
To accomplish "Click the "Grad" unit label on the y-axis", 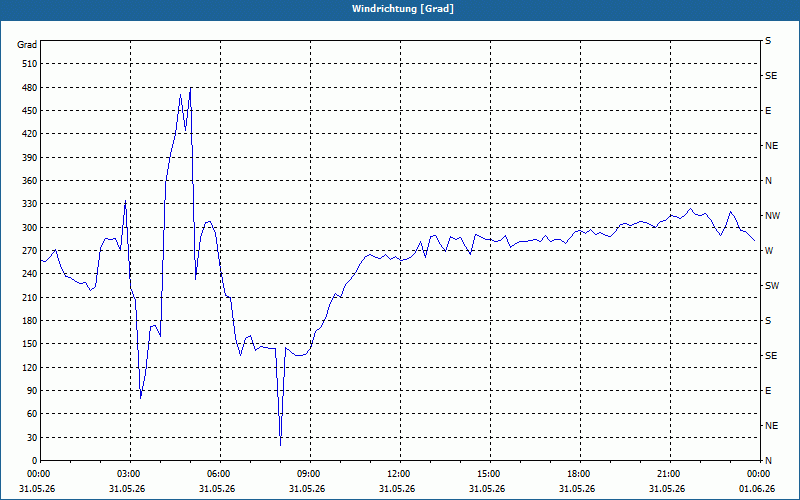I will (x=27, y=45).
